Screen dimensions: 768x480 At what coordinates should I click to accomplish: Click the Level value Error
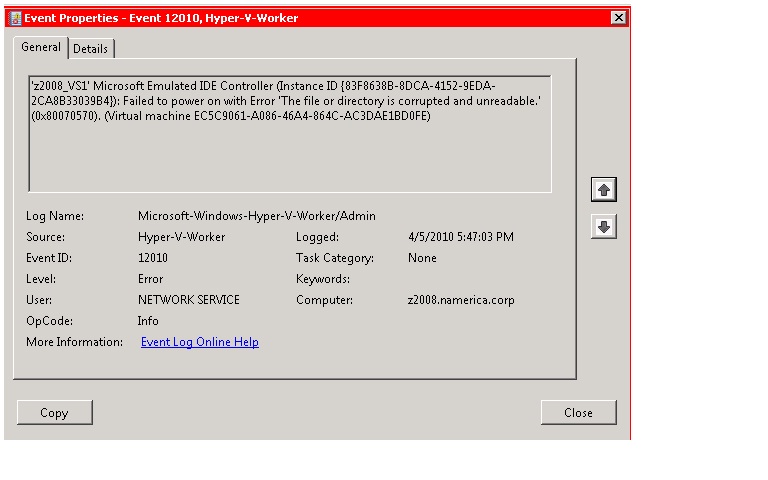coord(150,279)
